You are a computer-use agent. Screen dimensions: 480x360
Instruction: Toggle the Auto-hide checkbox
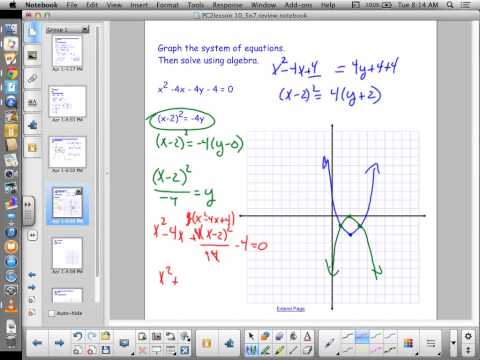[x=52, y=313]
